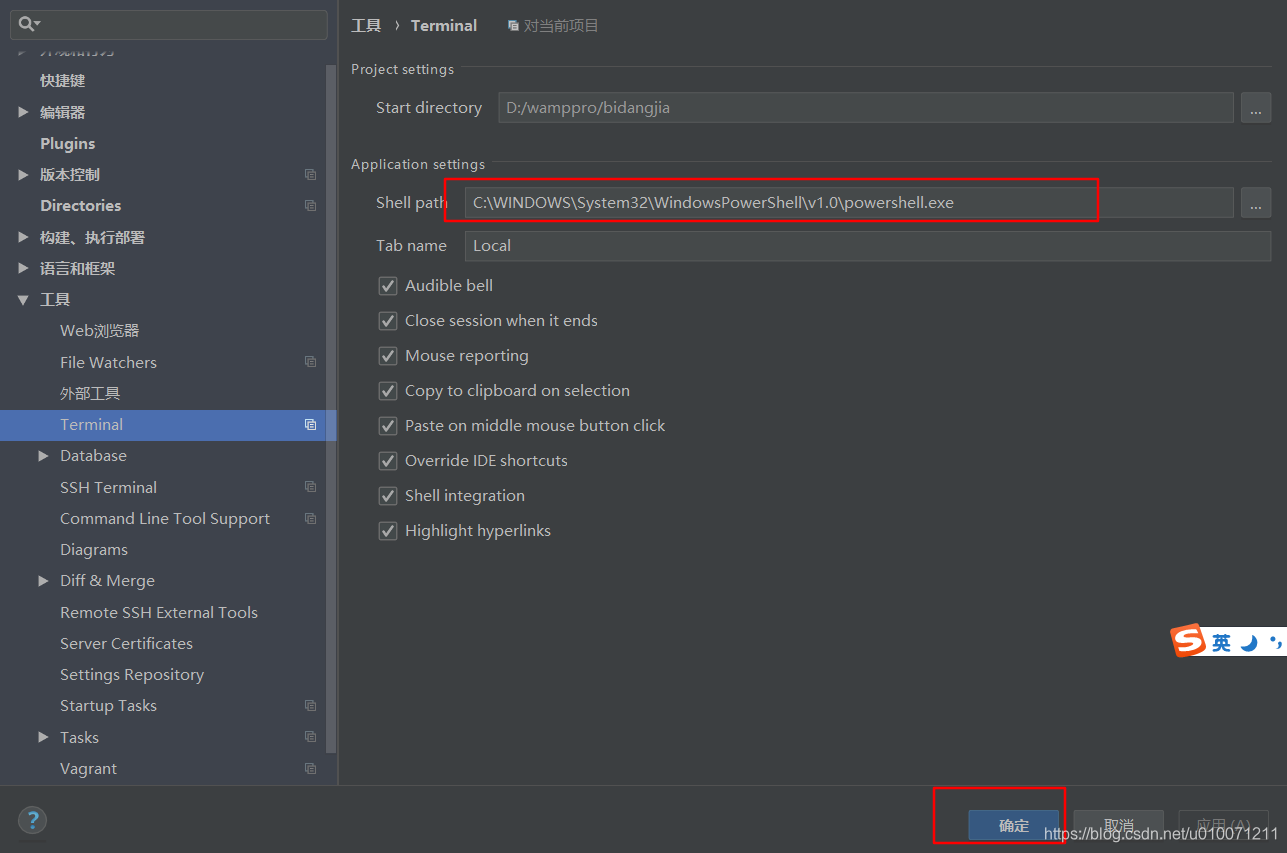1287x853 pixels.
Task: Click the 应用 apply button
Action: pos(1224,825)
